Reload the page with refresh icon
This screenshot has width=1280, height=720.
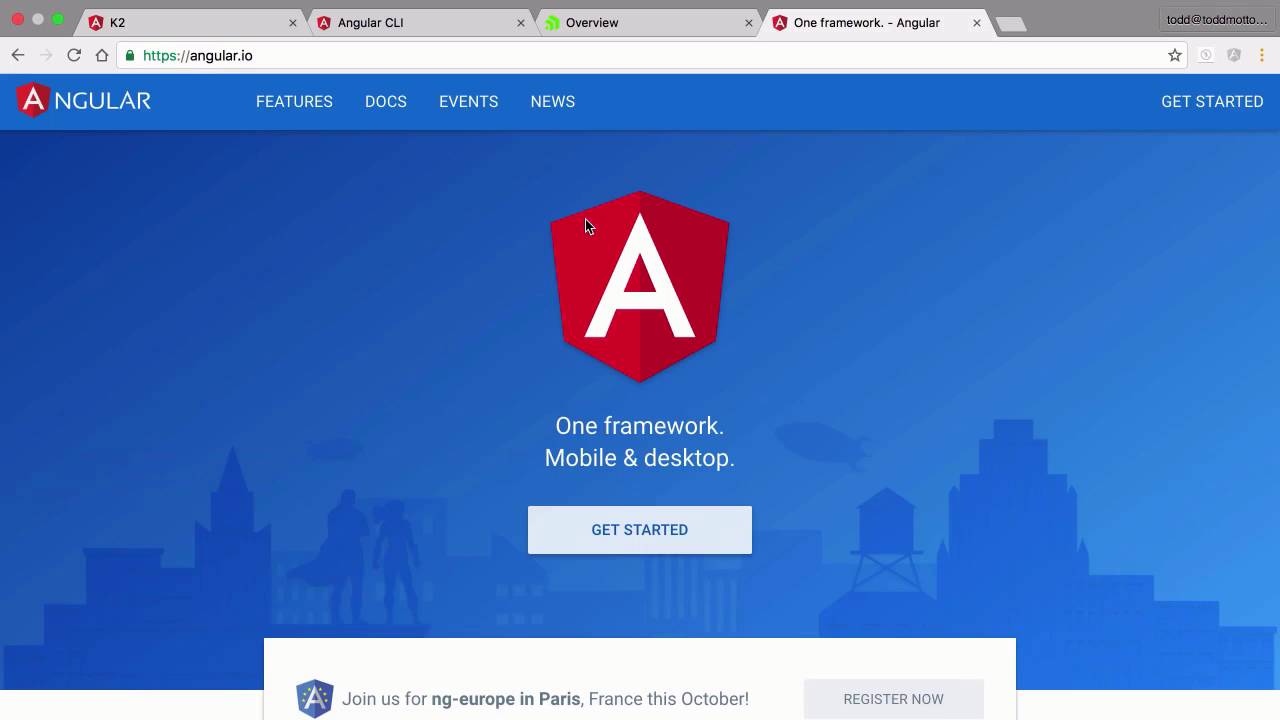tap(74, 55)
